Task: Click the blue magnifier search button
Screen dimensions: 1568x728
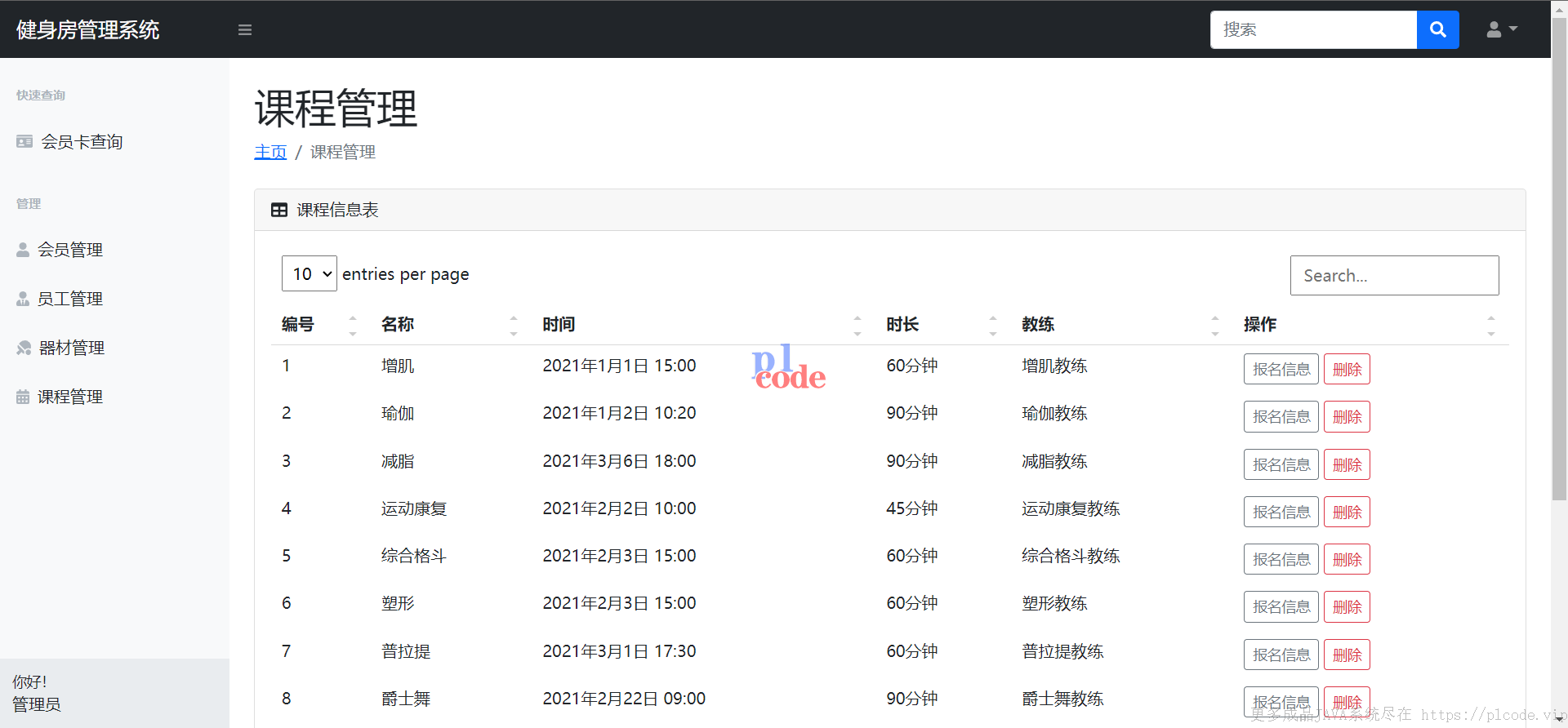Action: 1437,29
